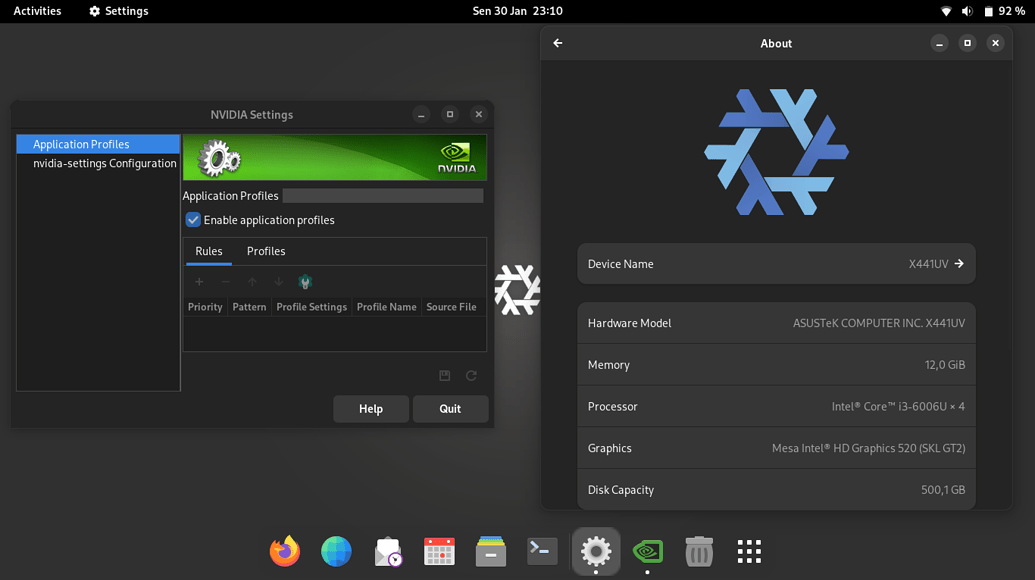Switch to the Profiles tab
The height and width of the screenshot is (580, 1035).
pos(265,251)
